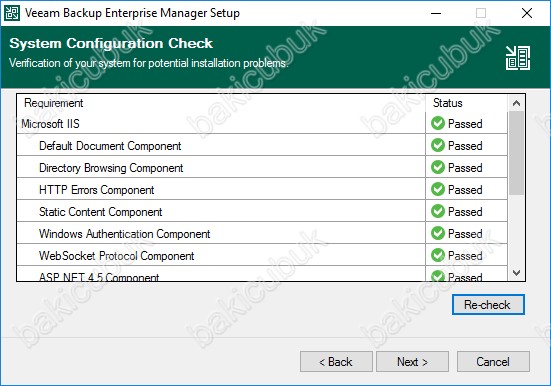
Task: Click the green check icon for Windows Authentication Component
Action: point(438,233)
